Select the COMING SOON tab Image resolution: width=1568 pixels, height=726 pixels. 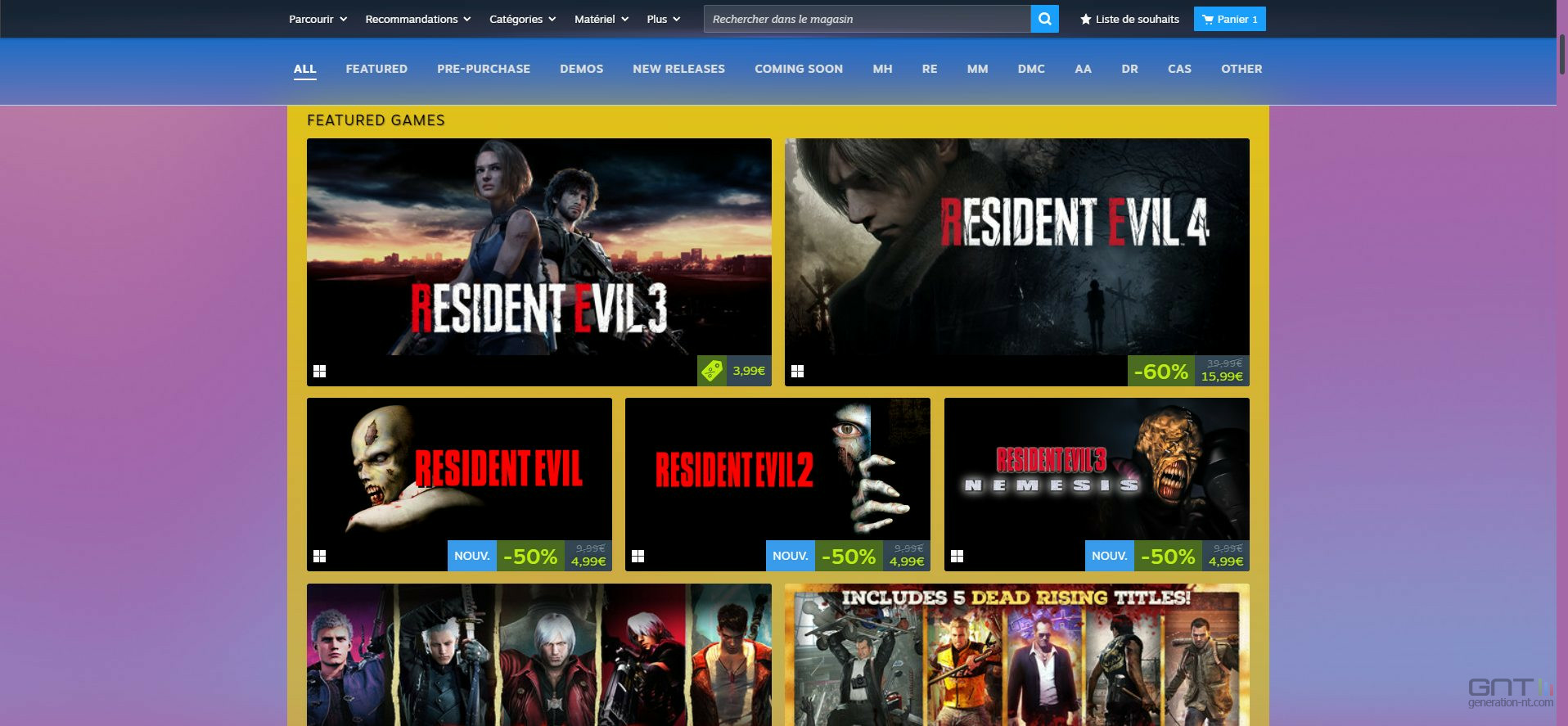pyautogui.click(x=798, y=69)
